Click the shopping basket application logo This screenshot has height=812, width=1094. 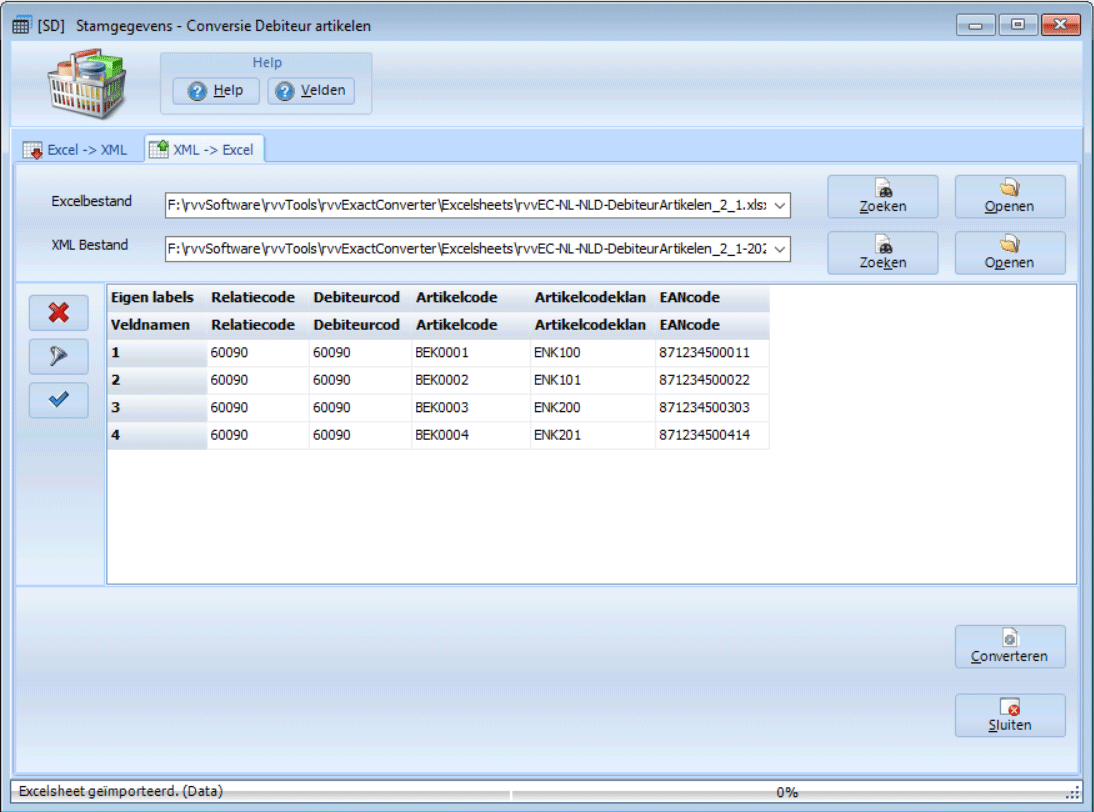[87, 84]
